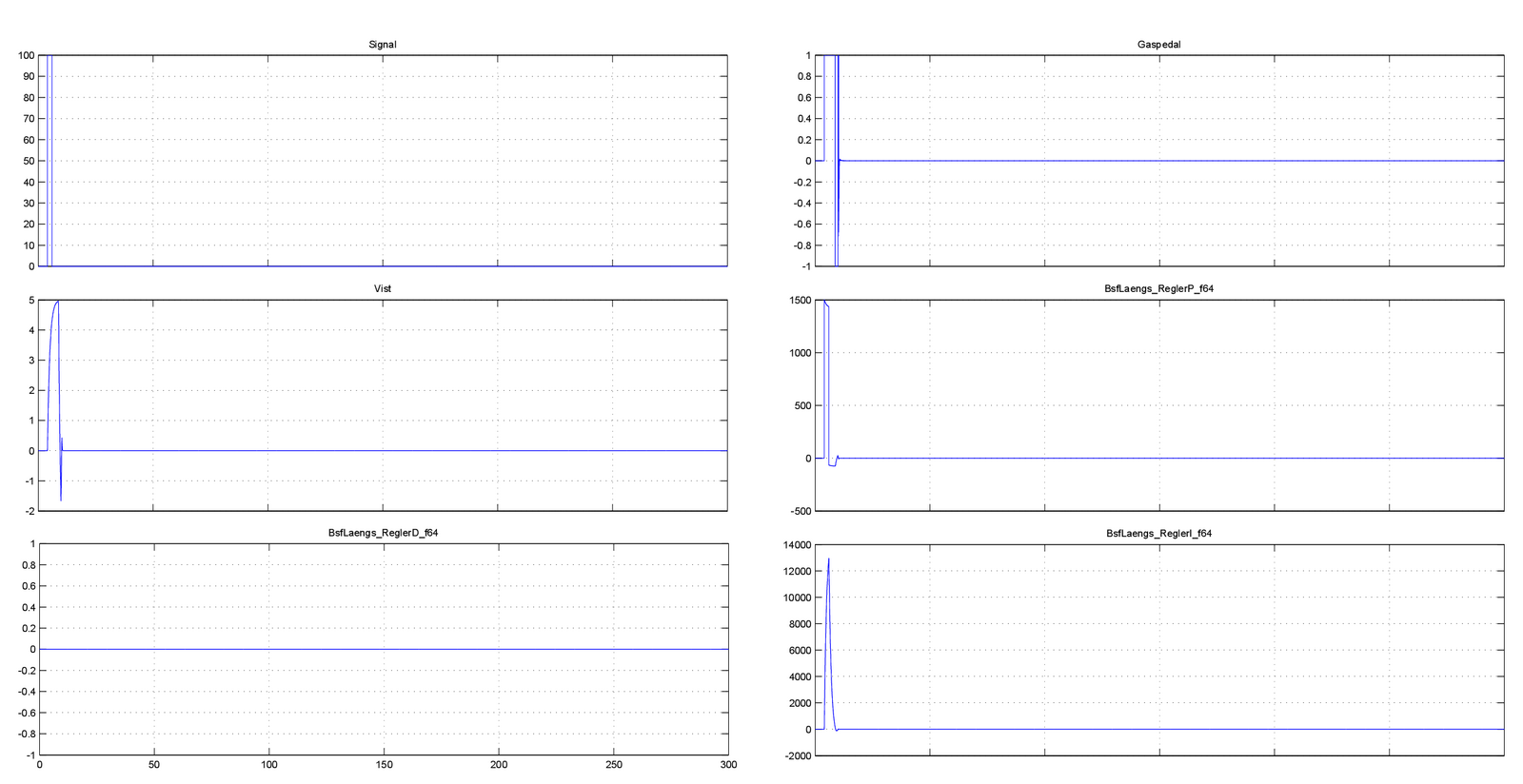The height and width of the screenshot is (784, 1523).
Task: Click y-axis label -500 in ReglerP plot
Action: 801,511
